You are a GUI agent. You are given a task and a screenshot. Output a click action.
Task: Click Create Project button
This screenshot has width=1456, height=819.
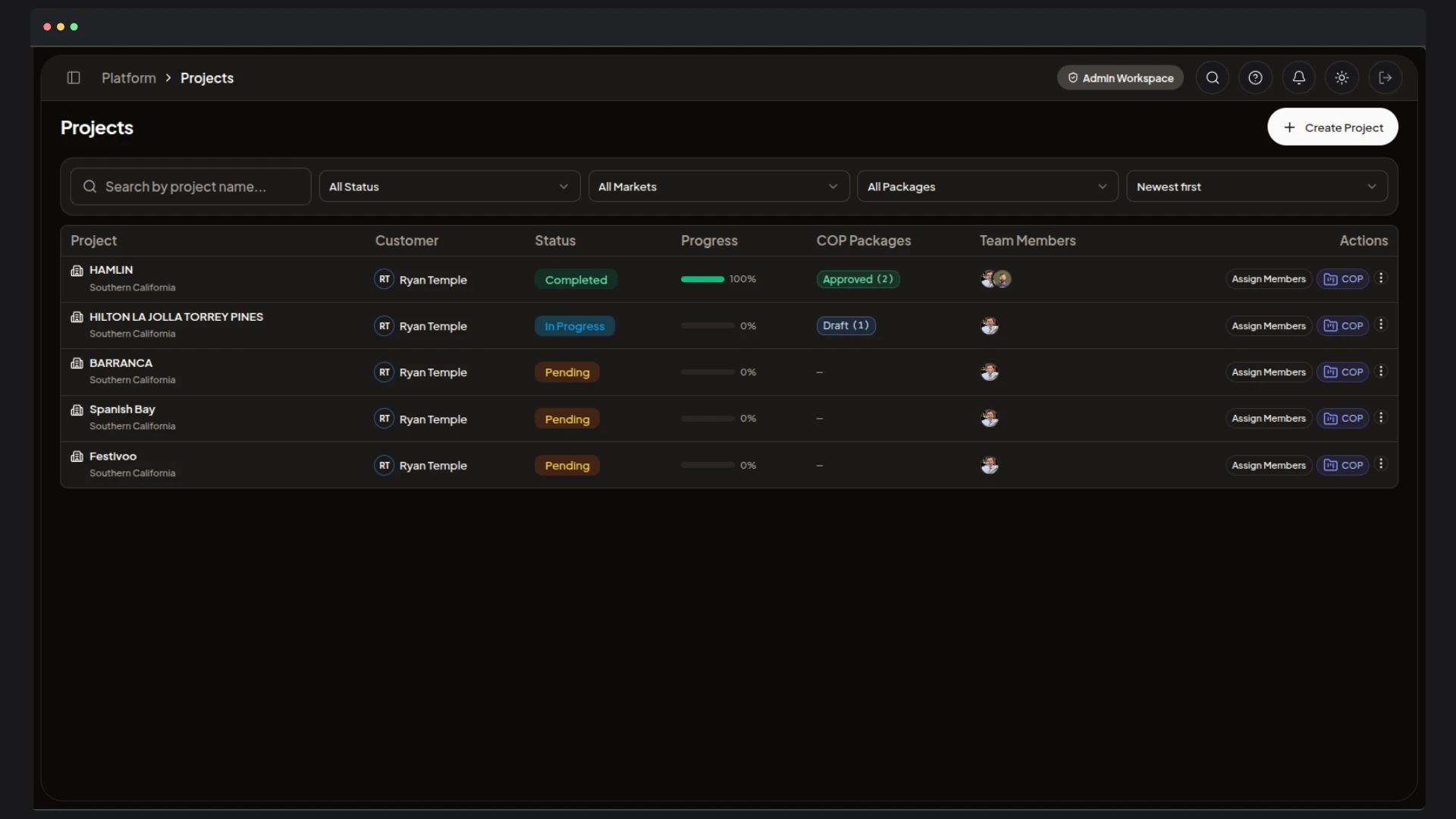point(1332,127)
